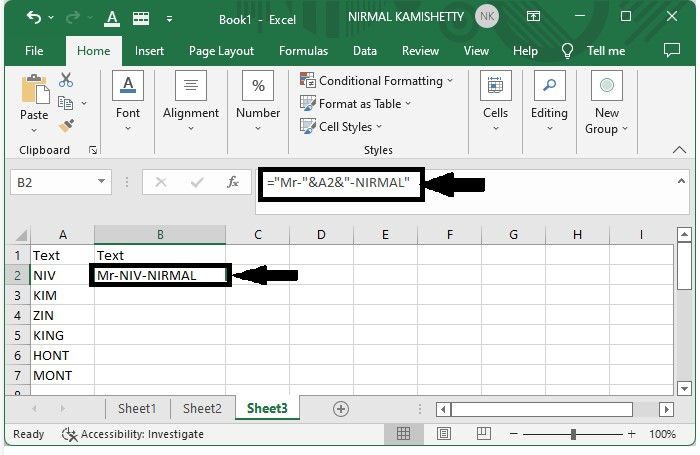The image size is (700, 455).
Task: Open Customize Quick Access Toolbar arrow
Action: [x=169, y=19]
